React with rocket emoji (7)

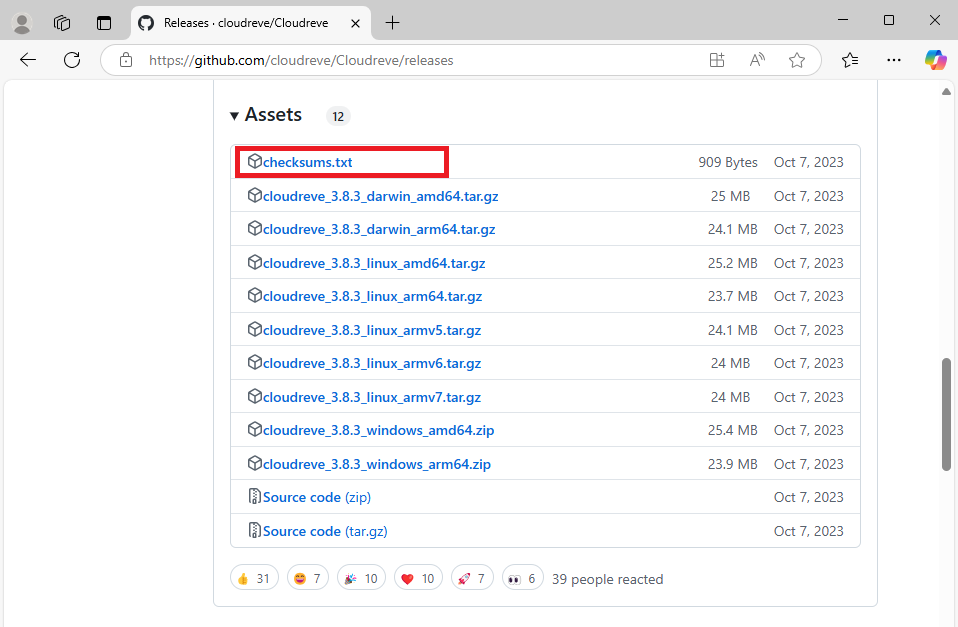pos(472,578)
